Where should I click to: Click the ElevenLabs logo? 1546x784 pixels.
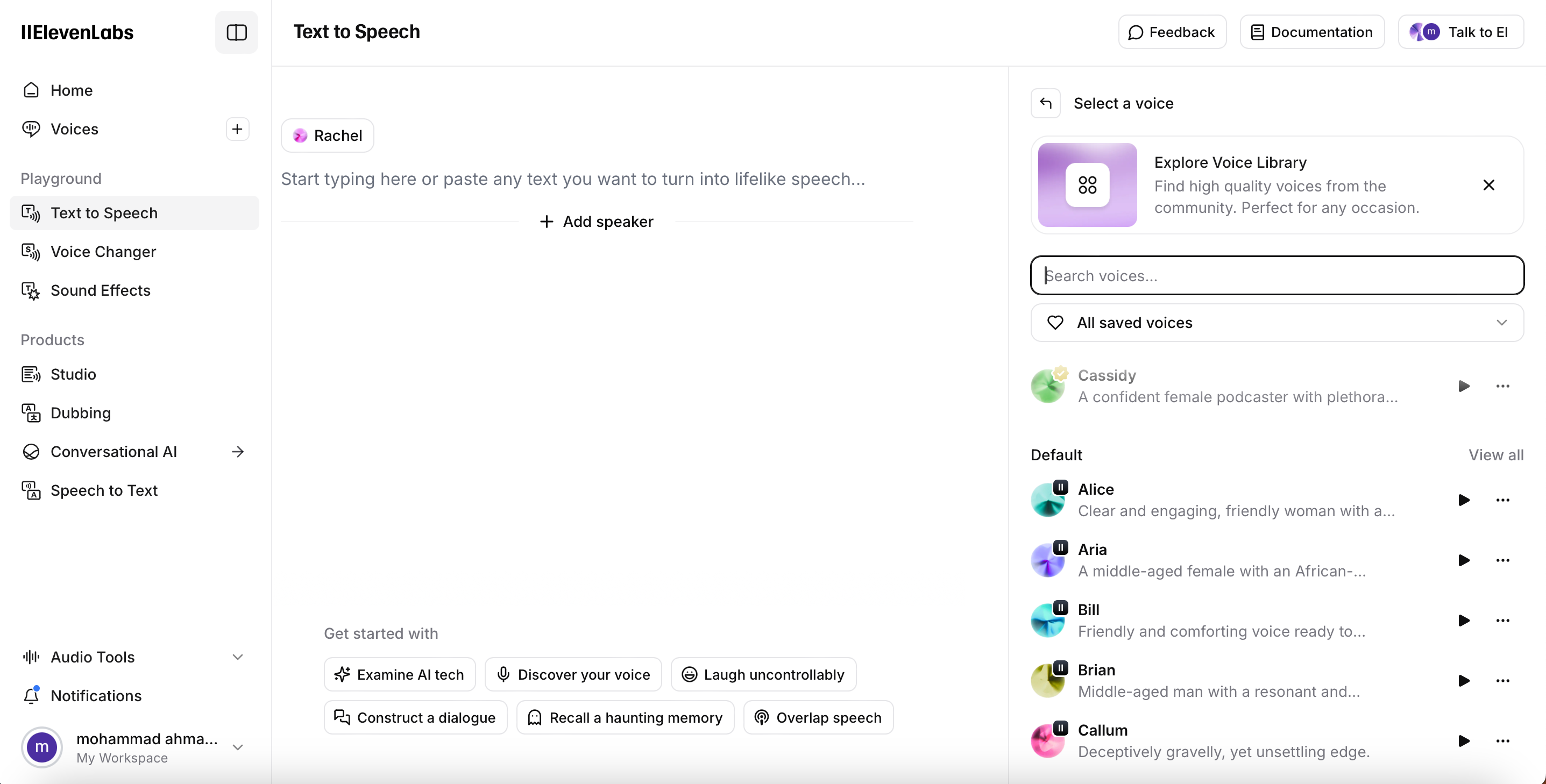[x=77, y=32]
